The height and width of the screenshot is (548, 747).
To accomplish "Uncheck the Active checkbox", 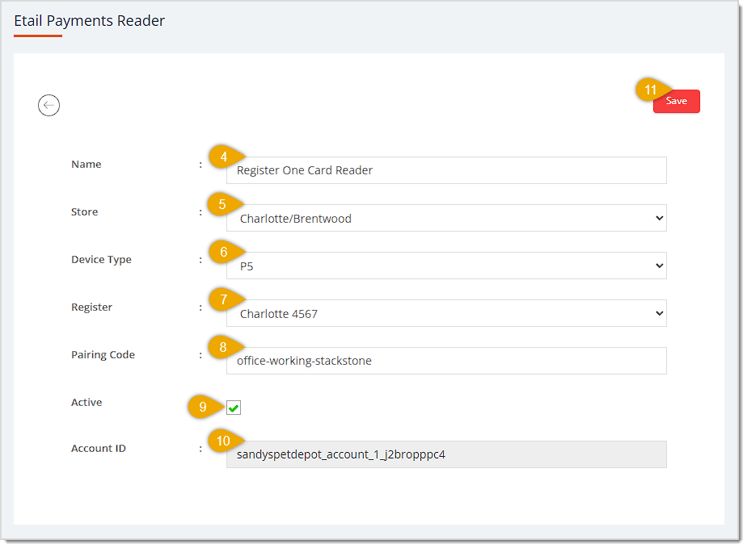I will click(x=233, y=407).
